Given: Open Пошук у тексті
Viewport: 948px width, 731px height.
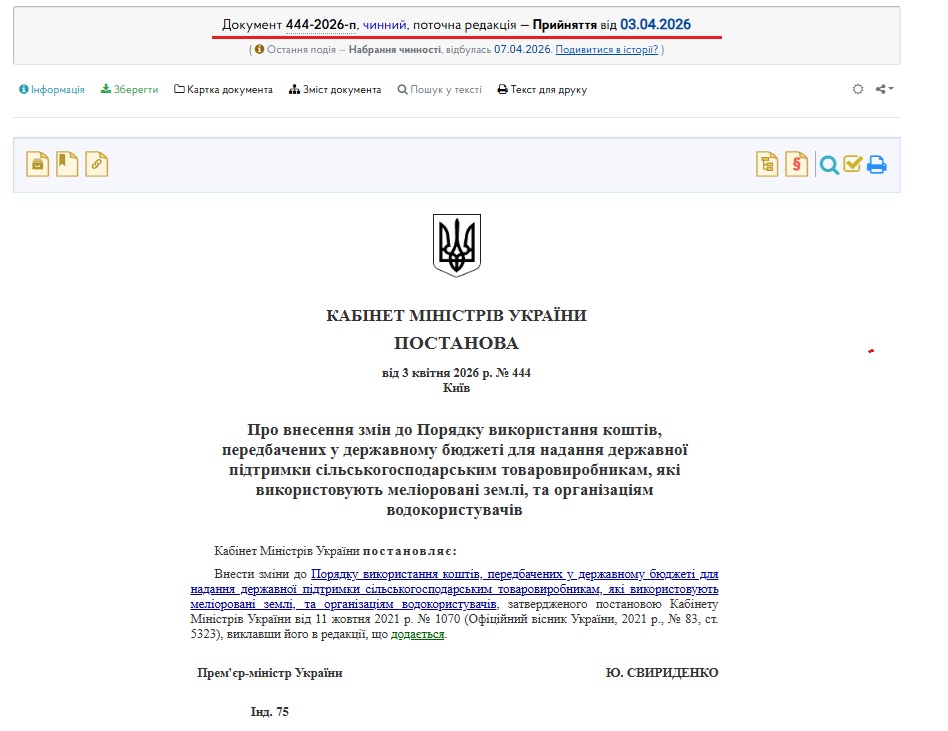Looking at the screenshot, I should [440, 89].
